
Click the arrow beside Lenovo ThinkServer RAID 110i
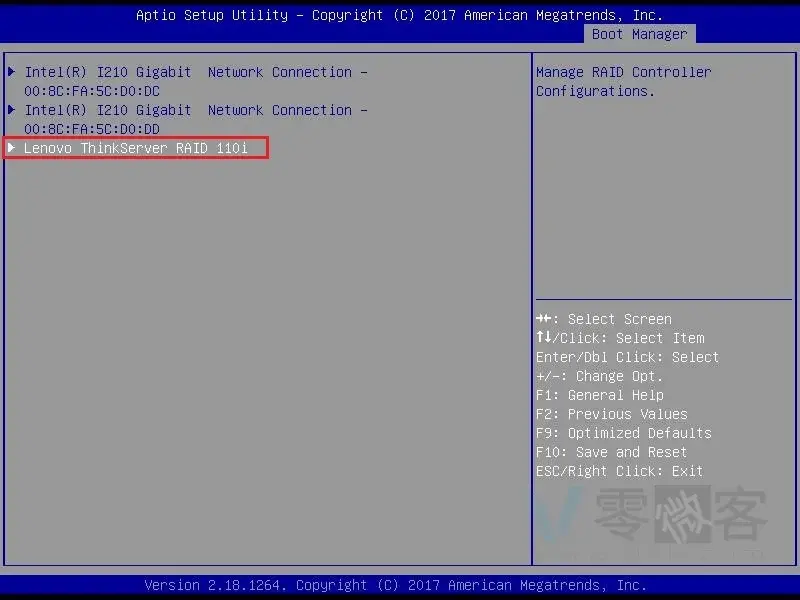click(12, 148)
